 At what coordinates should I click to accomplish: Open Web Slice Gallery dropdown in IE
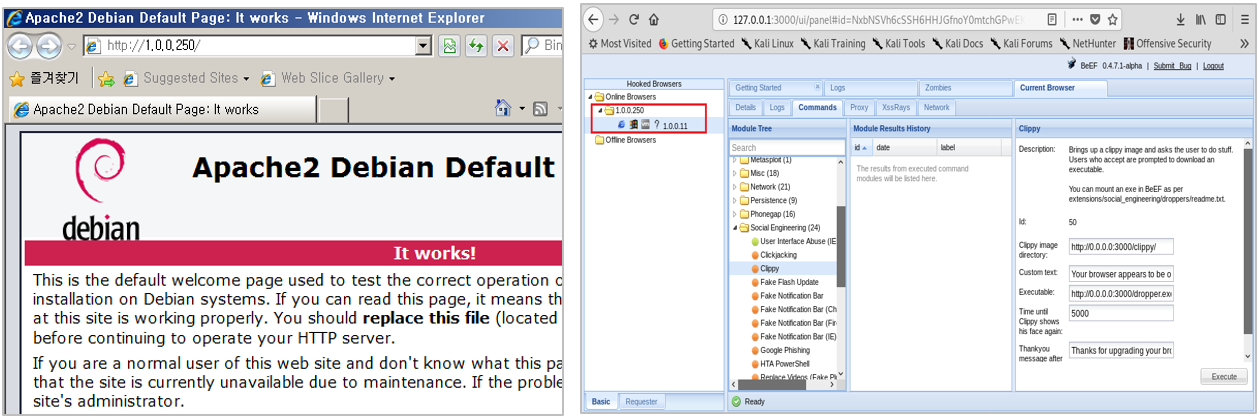coord(392,78)
